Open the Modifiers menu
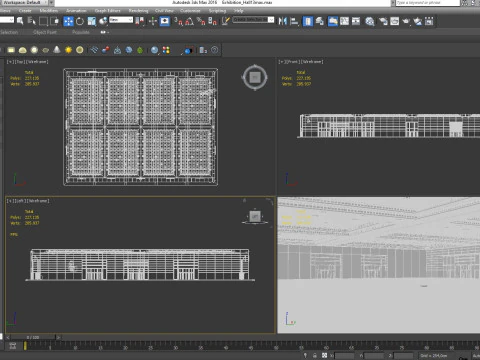This screenshot has height=360, width=480. (48, 11)
